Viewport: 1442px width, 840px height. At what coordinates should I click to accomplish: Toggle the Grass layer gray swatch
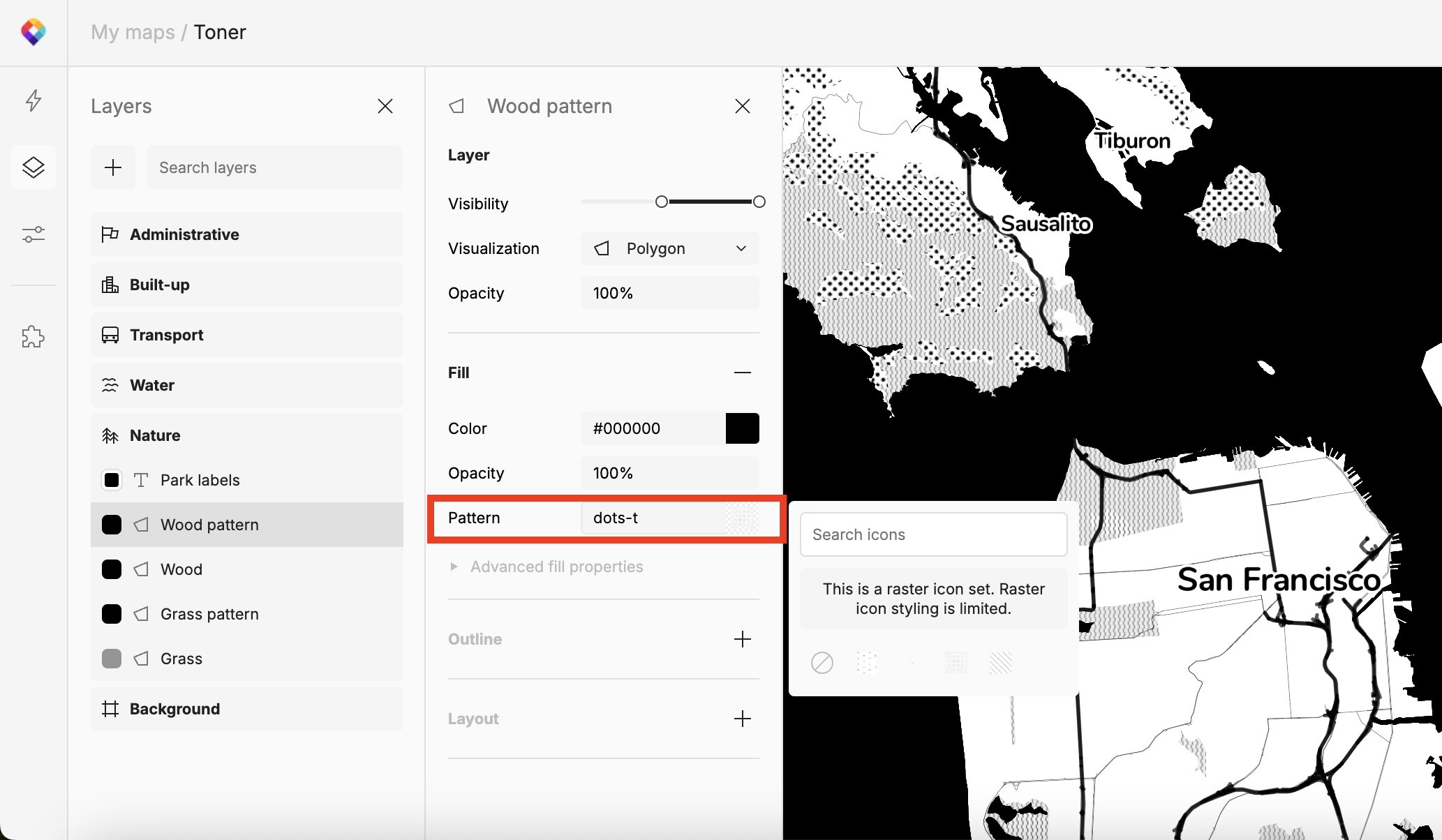(112, 659)
